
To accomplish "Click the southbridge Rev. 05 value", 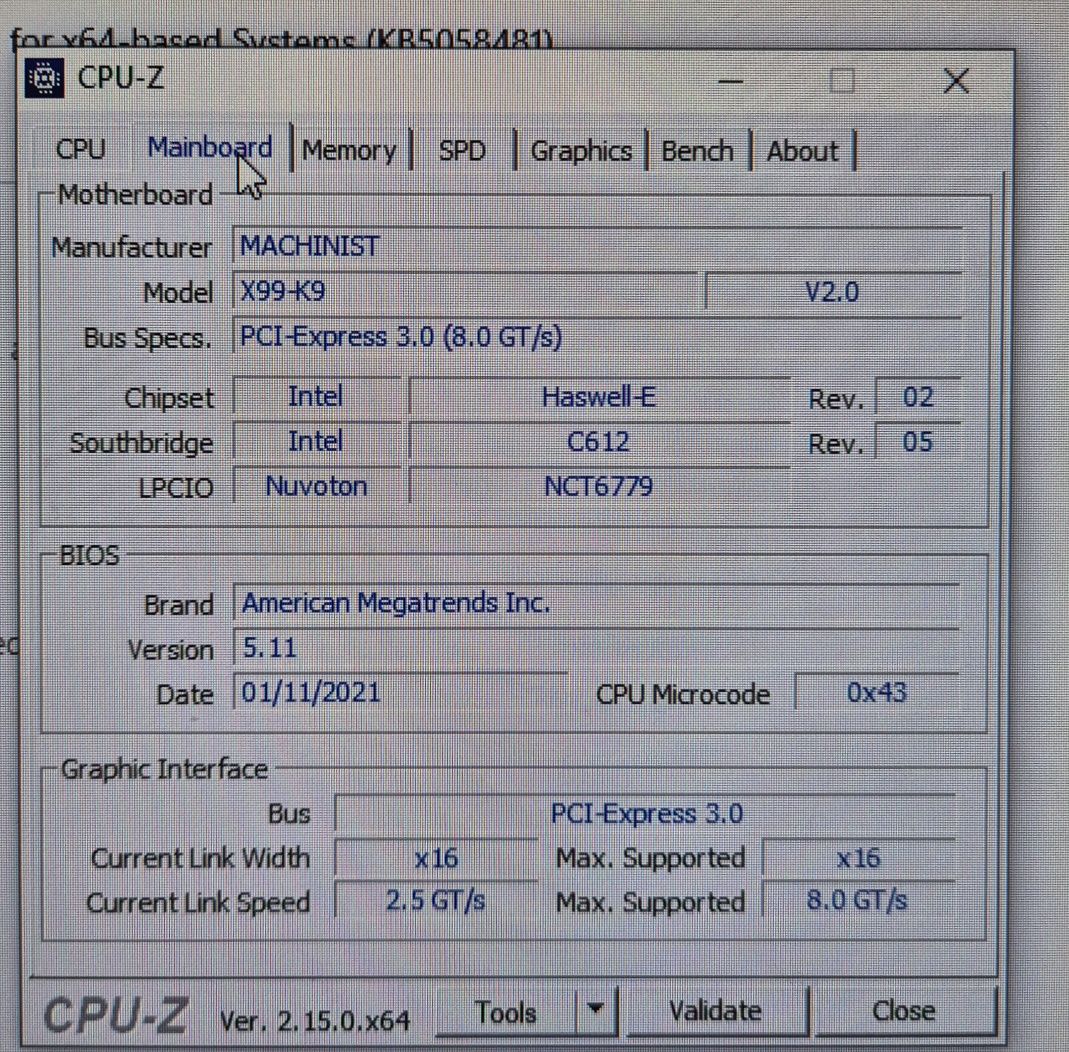I will coord(918,441).
